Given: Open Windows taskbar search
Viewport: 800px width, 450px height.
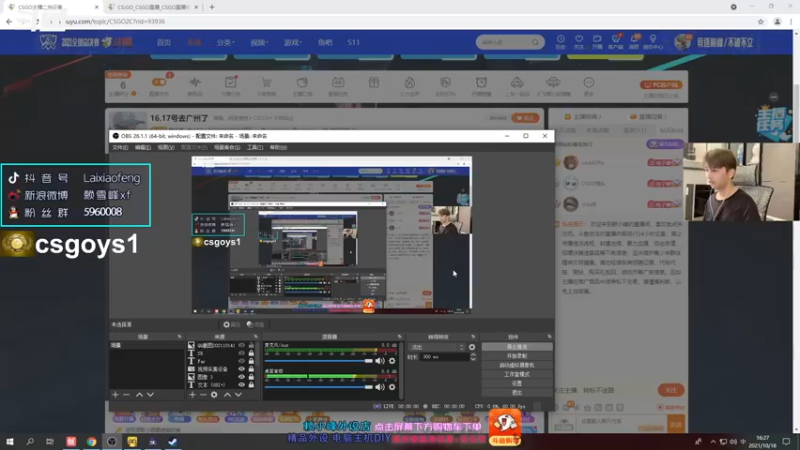Looking at the screenshot, I should 30,442.
